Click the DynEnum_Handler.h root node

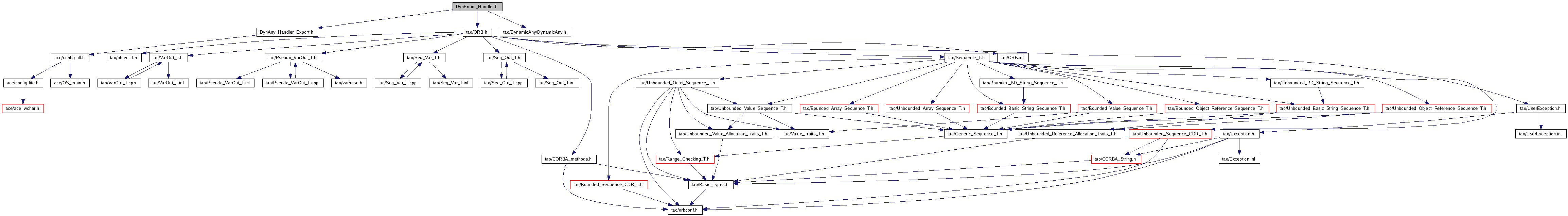pyautogui.click(x=477, y=7)
